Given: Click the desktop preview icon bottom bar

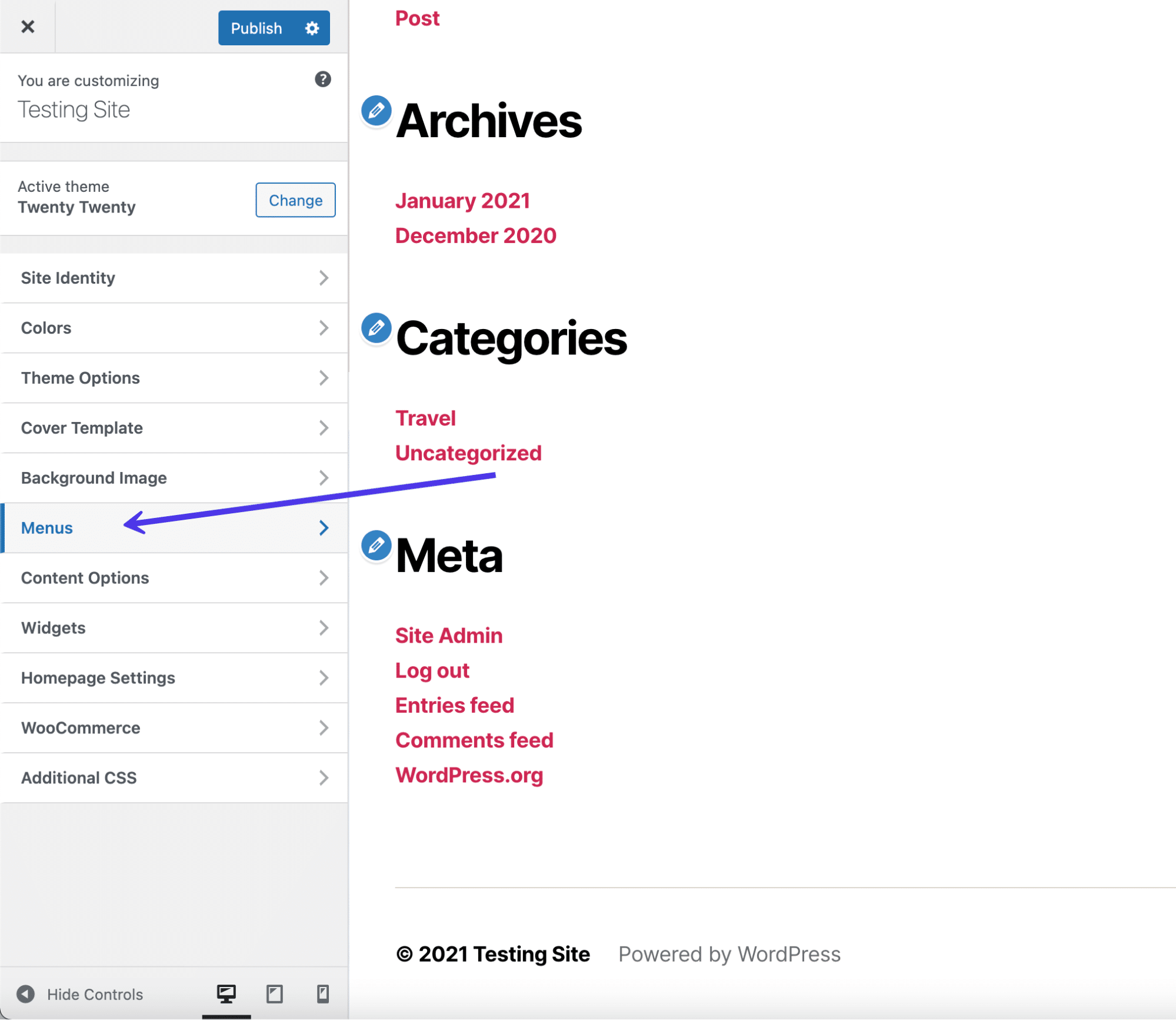Looking at the screenshot, I should click(x=224, y=994).
